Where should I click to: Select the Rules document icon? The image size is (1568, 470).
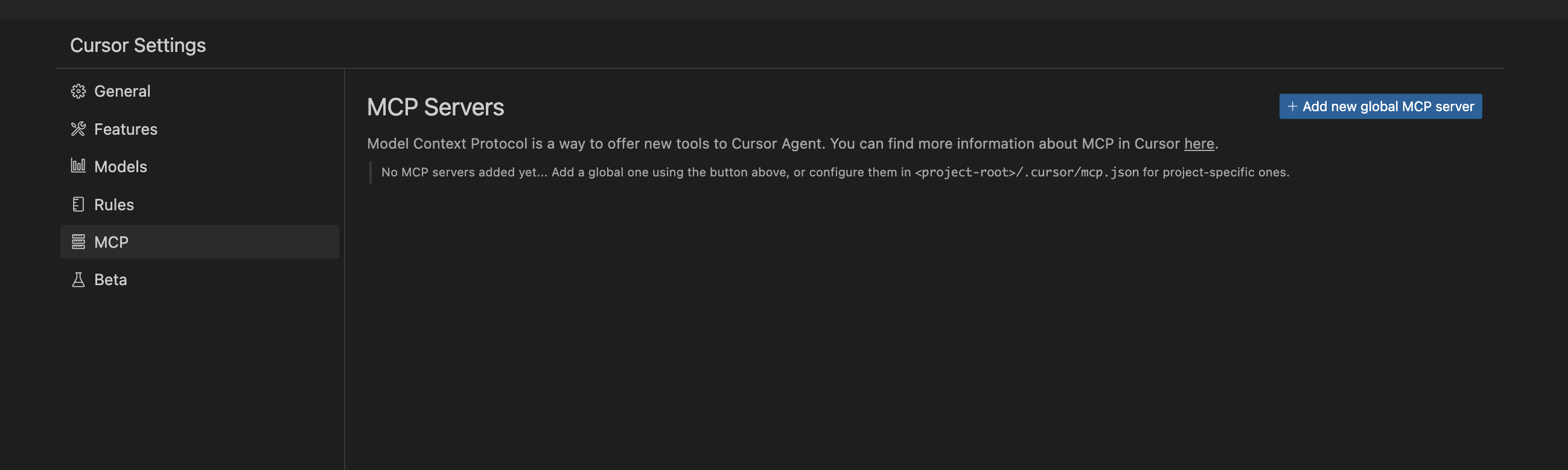78,204
